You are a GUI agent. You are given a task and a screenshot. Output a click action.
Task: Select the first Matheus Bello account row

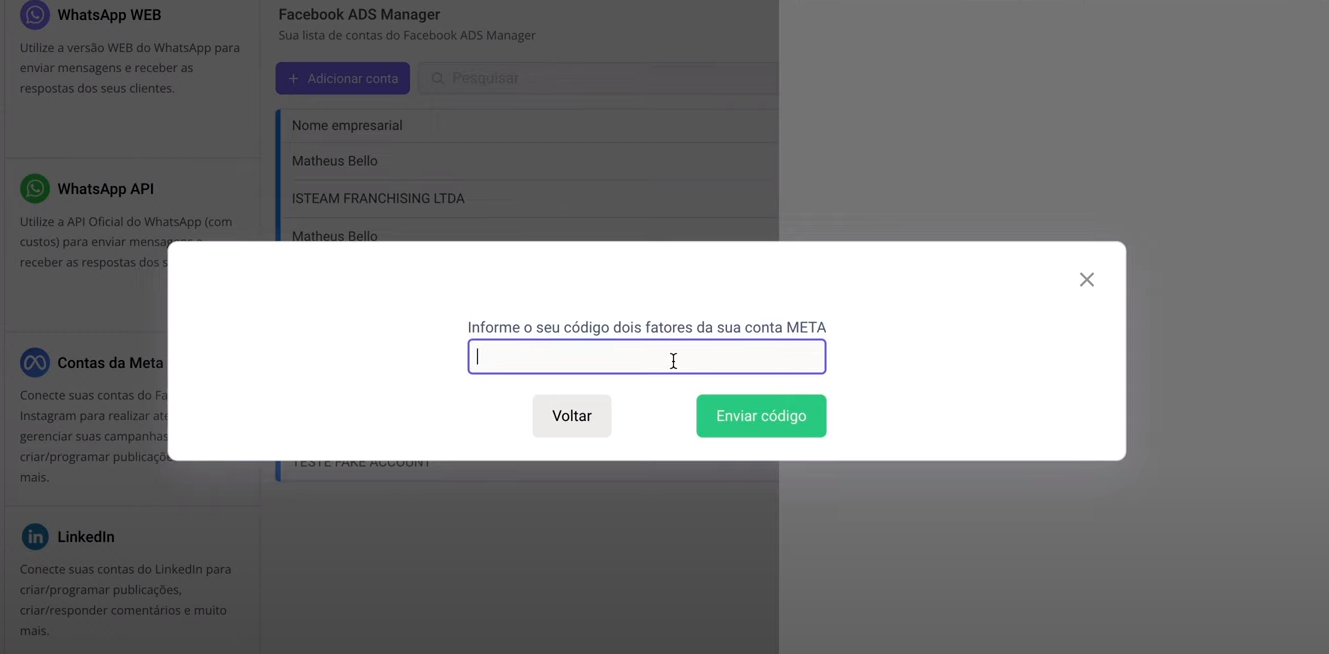(335, 161)
